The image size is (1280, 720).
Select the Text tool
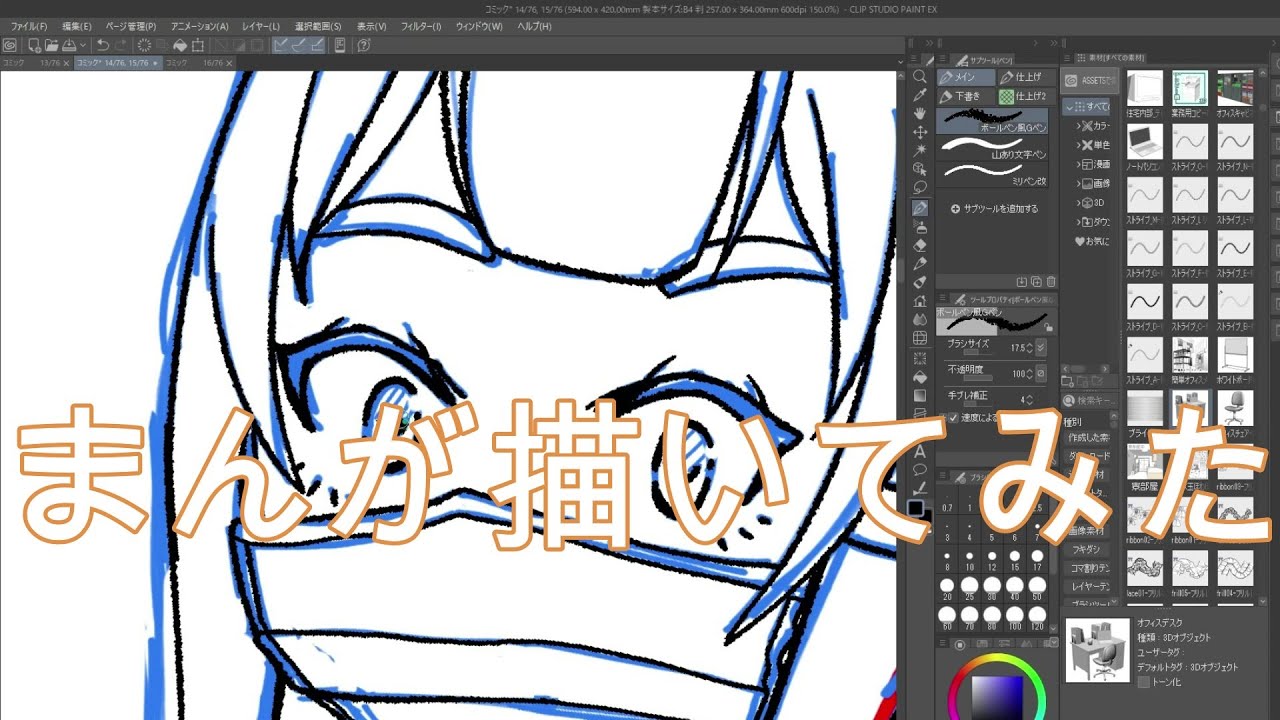tap(920, 452)
